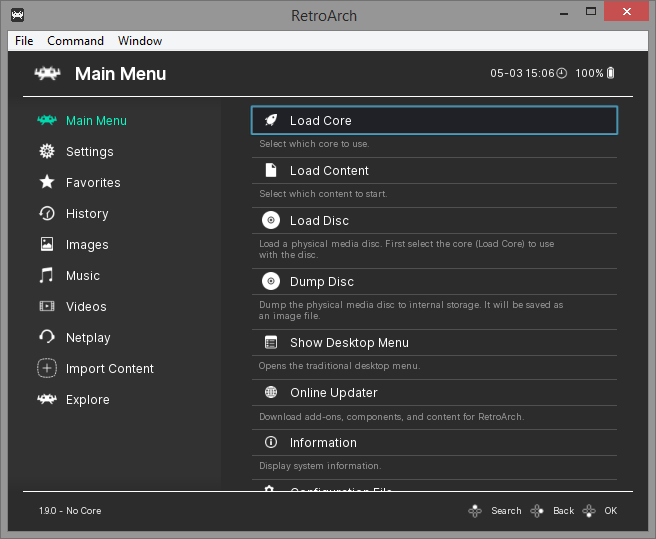The image size is (656, 539).
Task: Click the Netplay headset icon
Action: pos(47,337)
